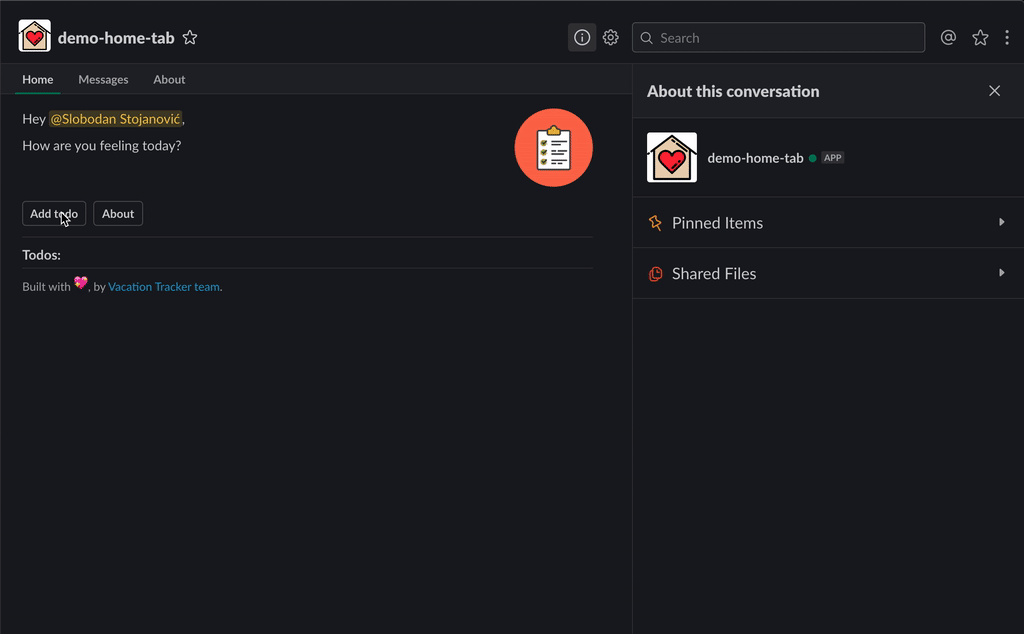Expand the Pinned Items section
Image resolution: width=1024 pixels, height=634 pixels.
click(x=828, y=223)
